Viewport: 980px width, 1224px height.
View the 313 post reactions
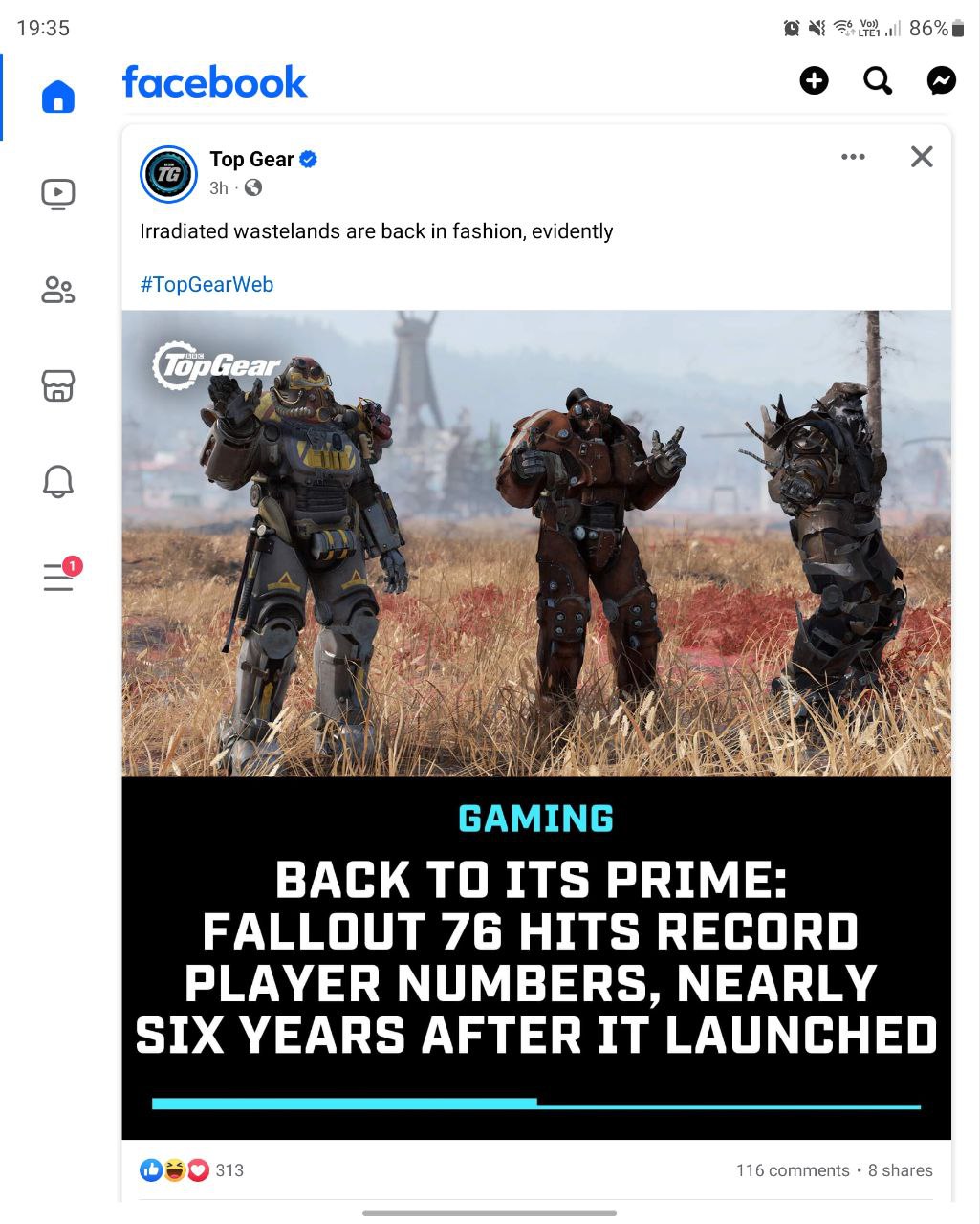click(191, 1170)
